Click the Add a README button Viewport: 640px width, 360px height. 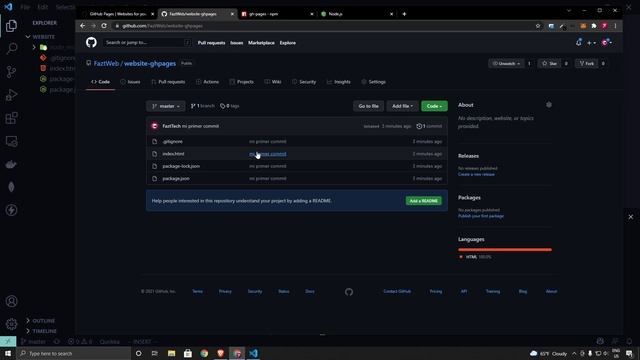tap(424, 201)
